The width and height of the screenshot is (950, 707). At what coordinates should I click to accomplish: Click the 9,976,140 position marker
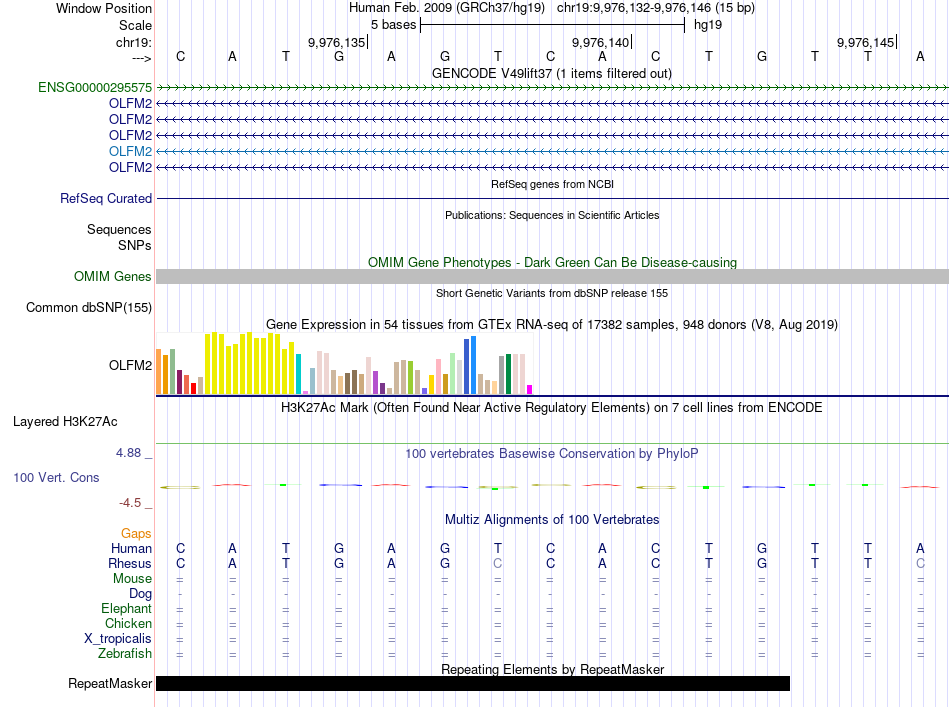point(601,42)
